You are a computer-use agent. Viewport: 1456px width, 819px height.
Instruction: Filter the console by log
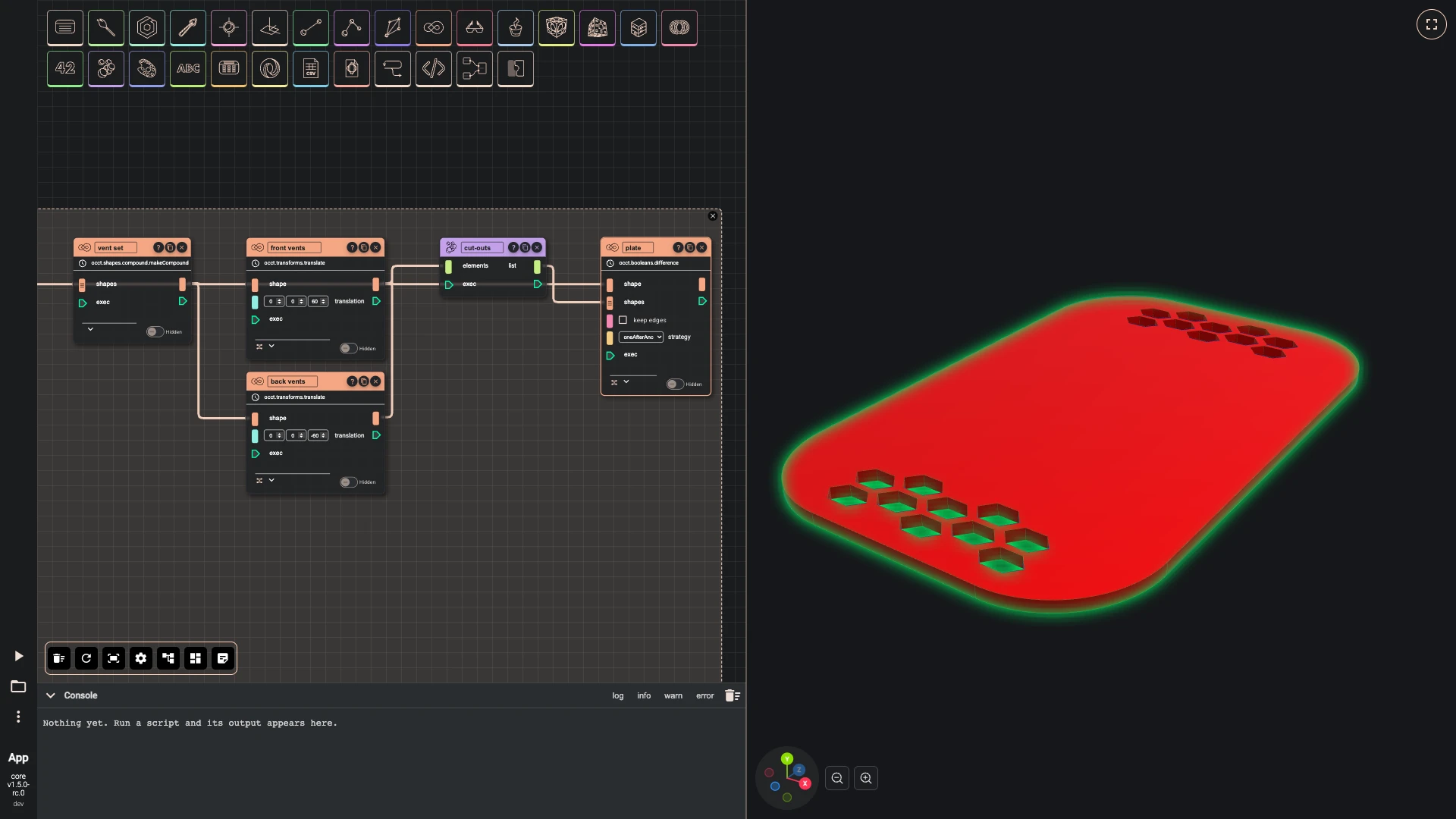pyautogui.click(x=618, y=695)
